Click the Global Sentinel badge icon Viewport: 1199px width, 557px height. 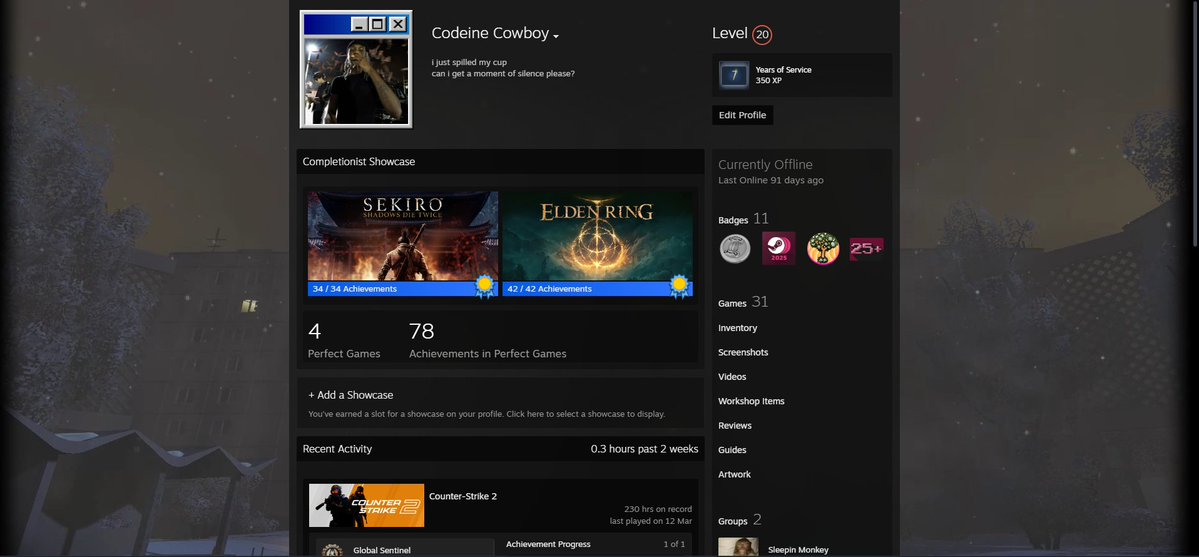click(331, 550)
